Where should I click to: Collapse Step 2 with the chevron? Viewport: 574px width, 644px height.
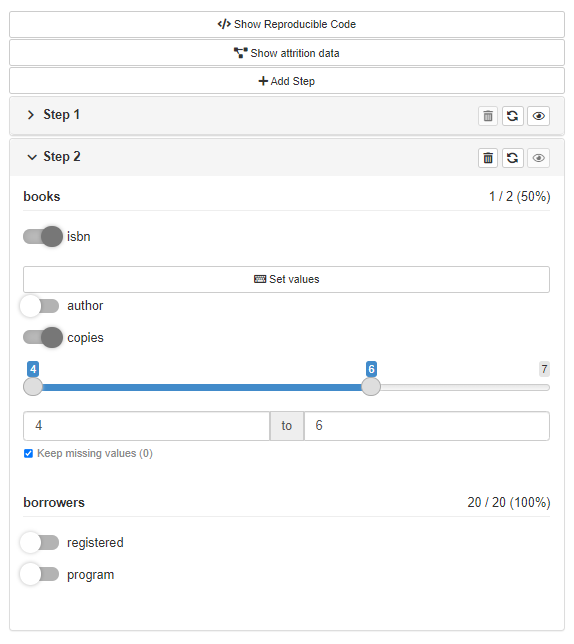(x=32, y=157)
